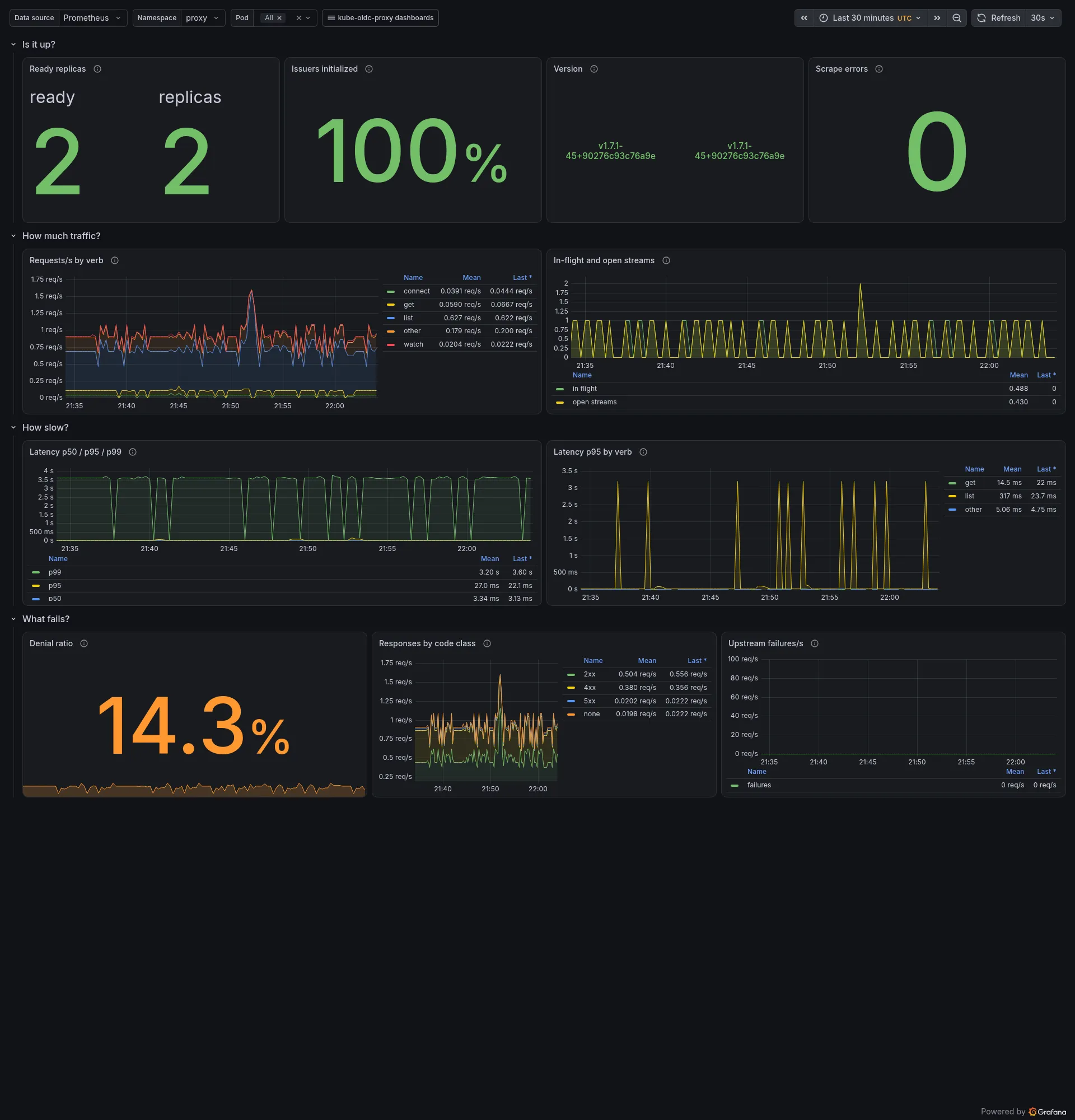Shift time range forward with double-right arrows
The height and width of the screenshot is (1120, 1075).
[x=937, y=18]
